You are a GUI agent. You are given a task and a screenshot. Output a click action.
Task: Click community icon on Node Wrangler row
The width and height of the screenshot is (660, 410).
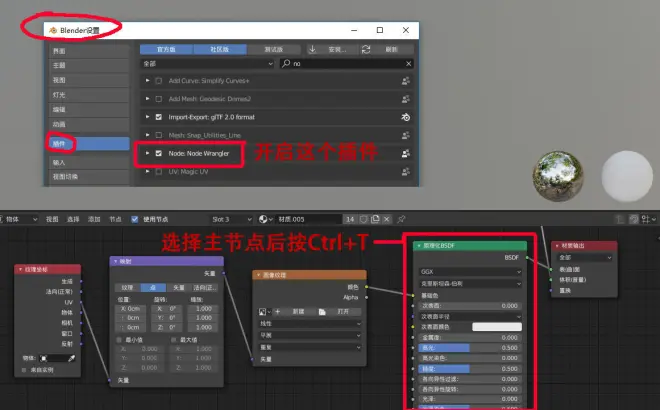[406, 154]
